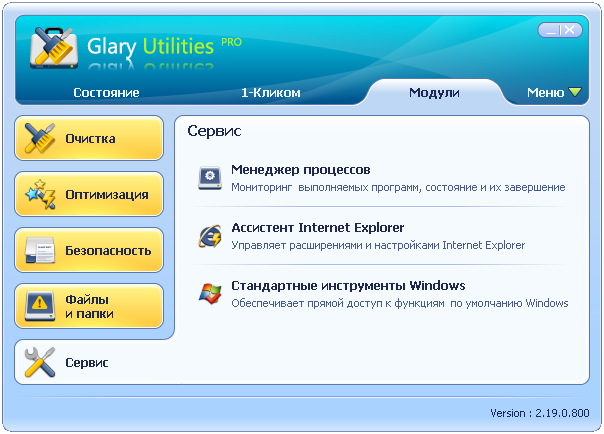Click the stars and lightning Оптимизация icon
This screenshot has height=434, width=604.
[x=40, y=194]
